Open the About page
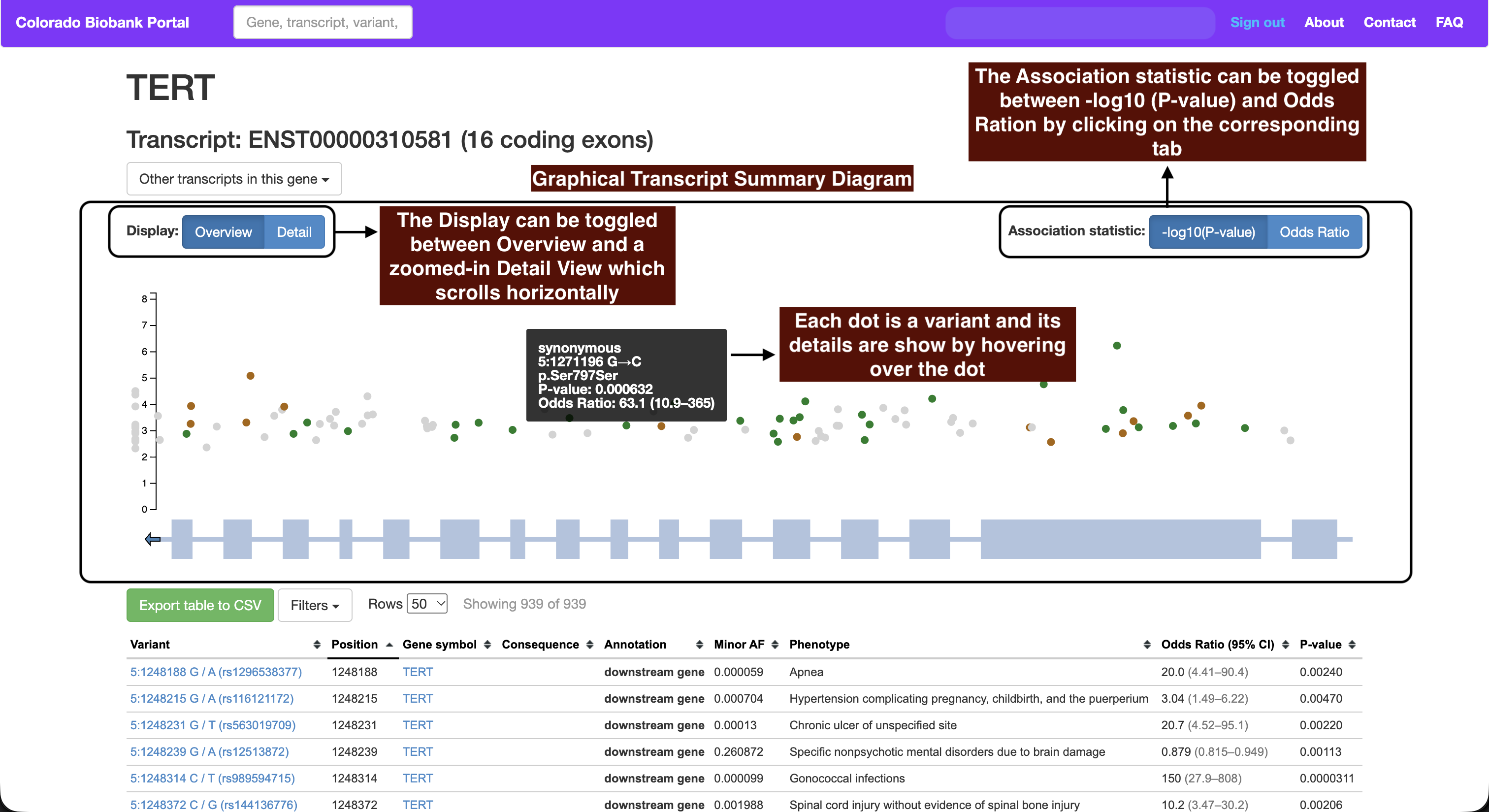This screenshot has width=1489, height=812. (1324, 23)
